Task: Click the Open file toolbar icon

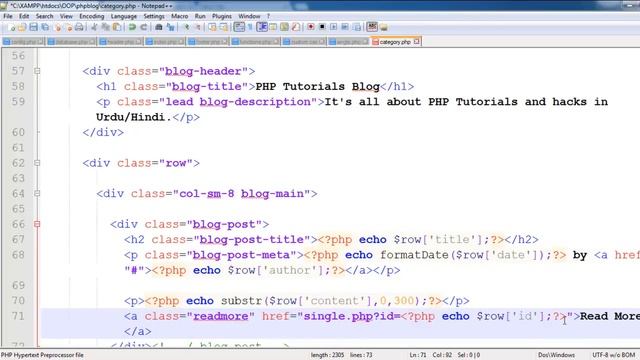Action: pos(22,27)
